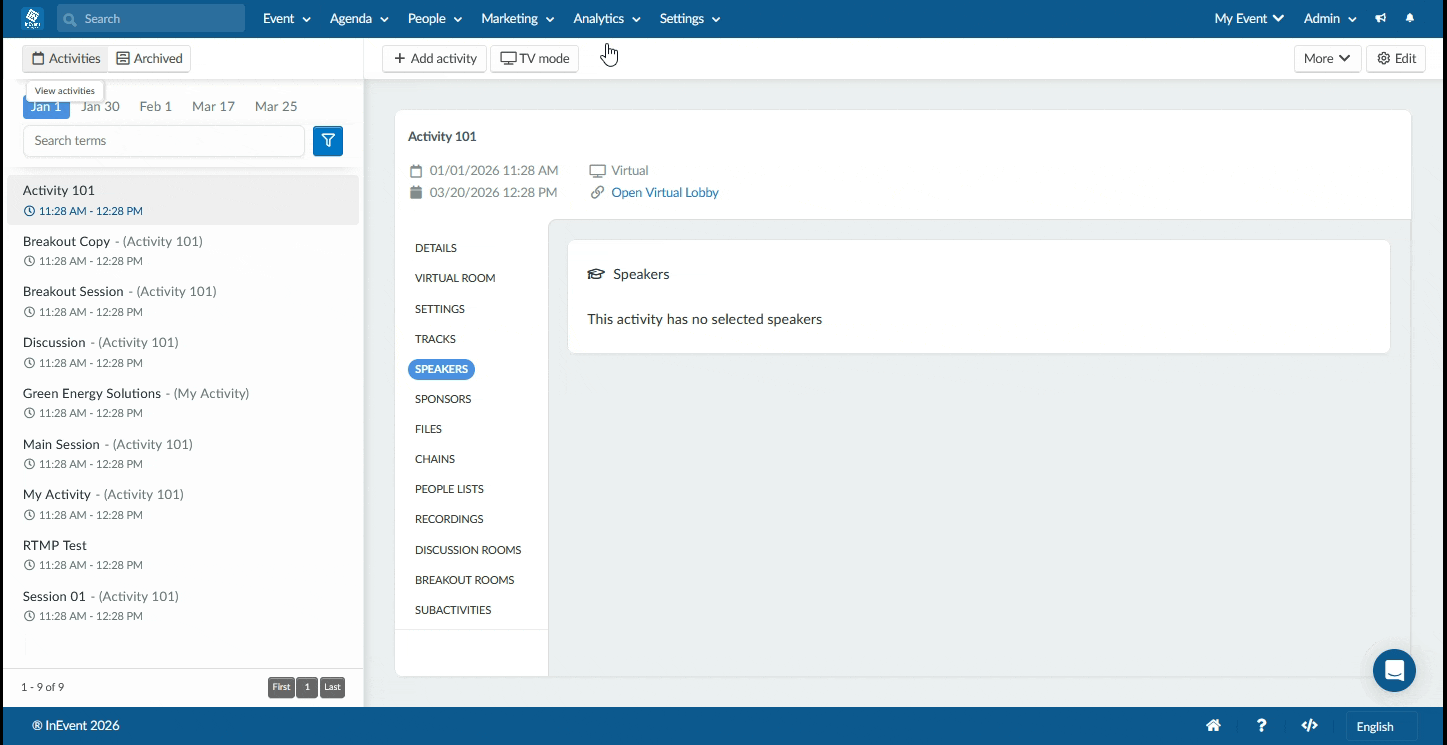Switch to the Mar 17 date
This screenshot has width=1447, height=745.
click(213, 106)
